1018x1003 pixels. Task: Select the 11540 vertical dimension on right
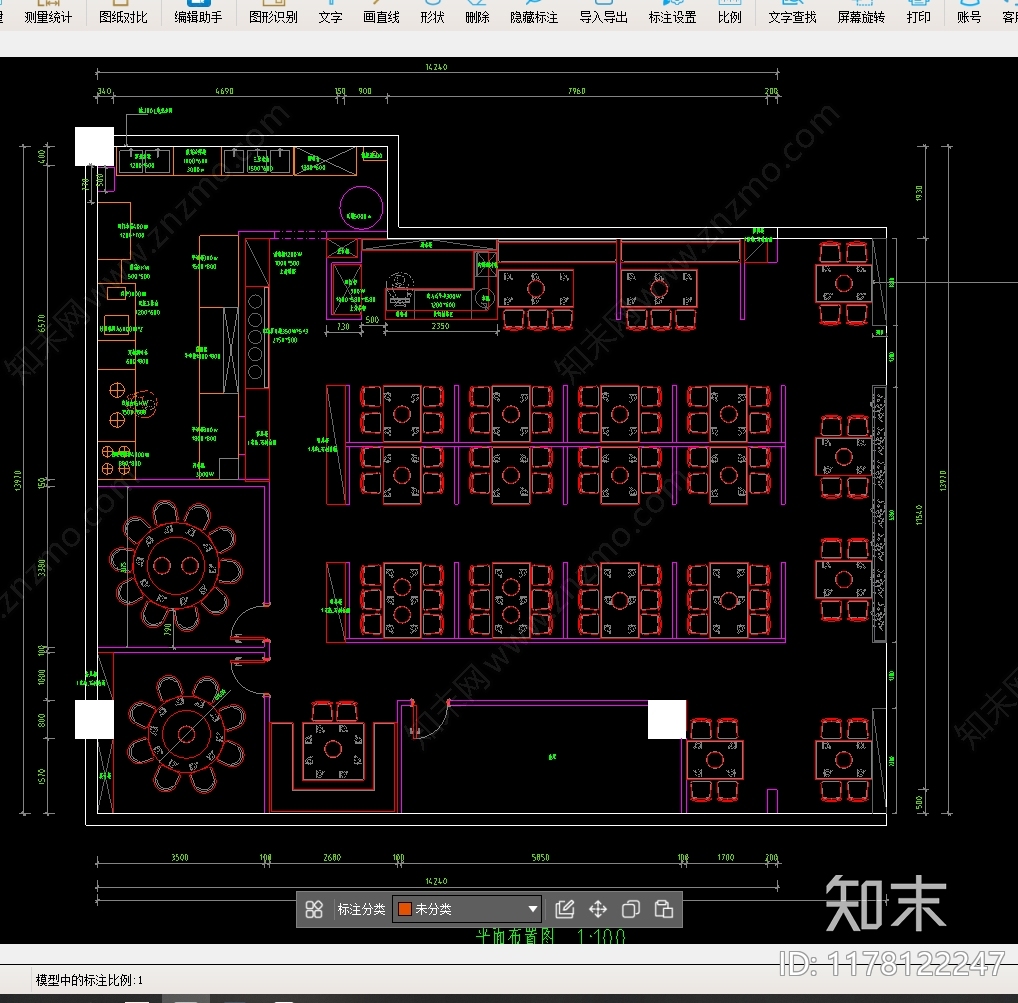[x=919, y=515]
